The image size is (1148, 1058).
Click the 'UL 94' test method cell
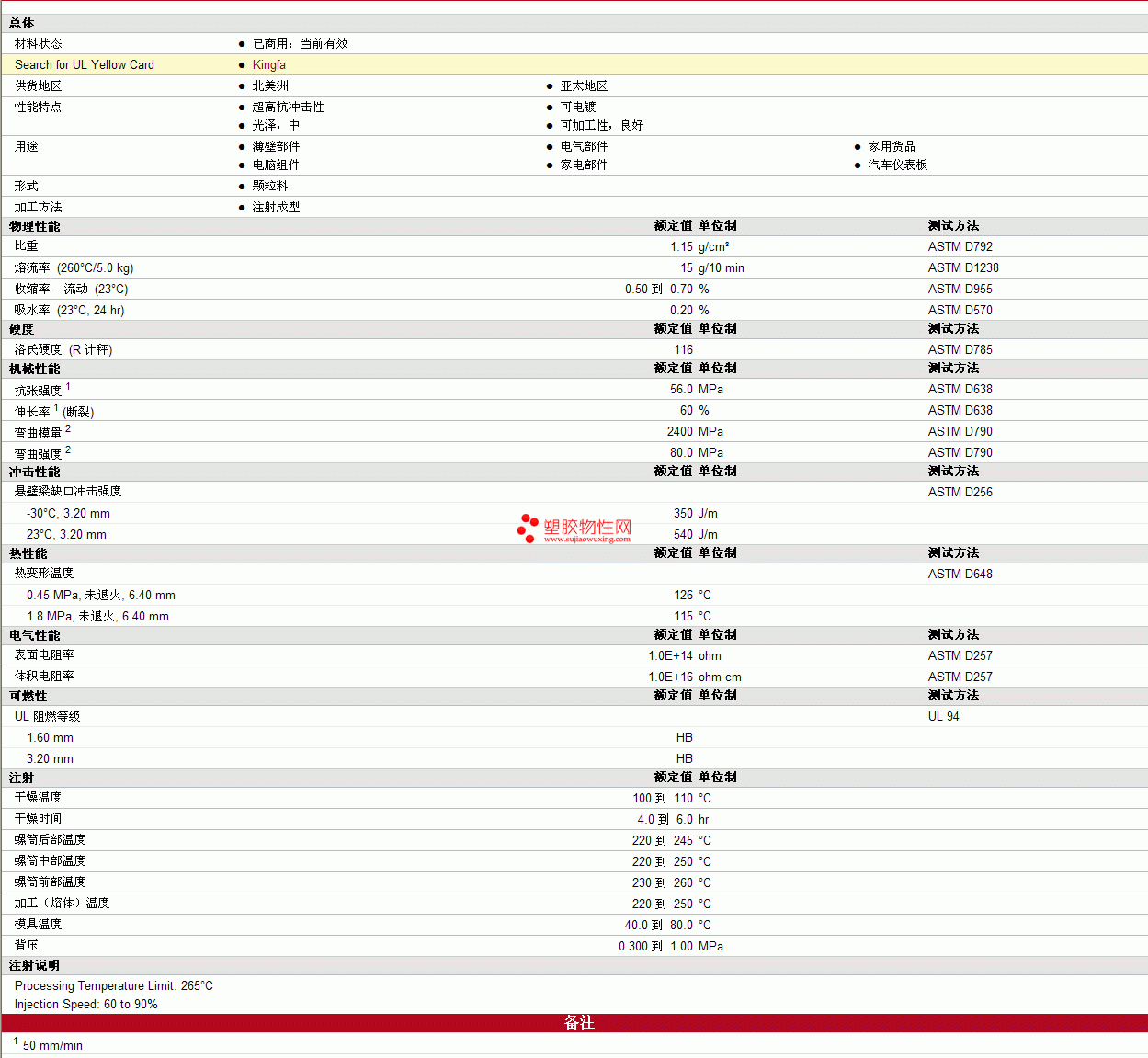pos(943,716)
